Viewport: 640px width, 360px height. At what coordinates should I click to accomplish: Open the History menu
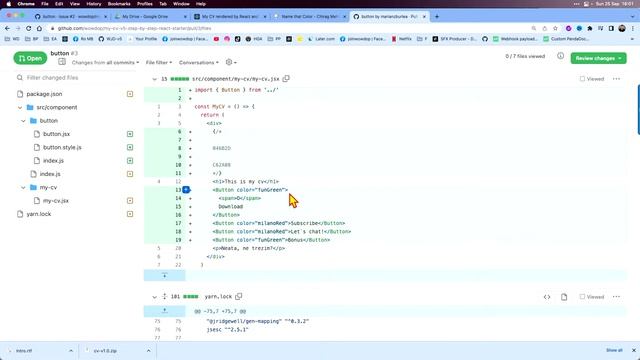tap(93, 4)
